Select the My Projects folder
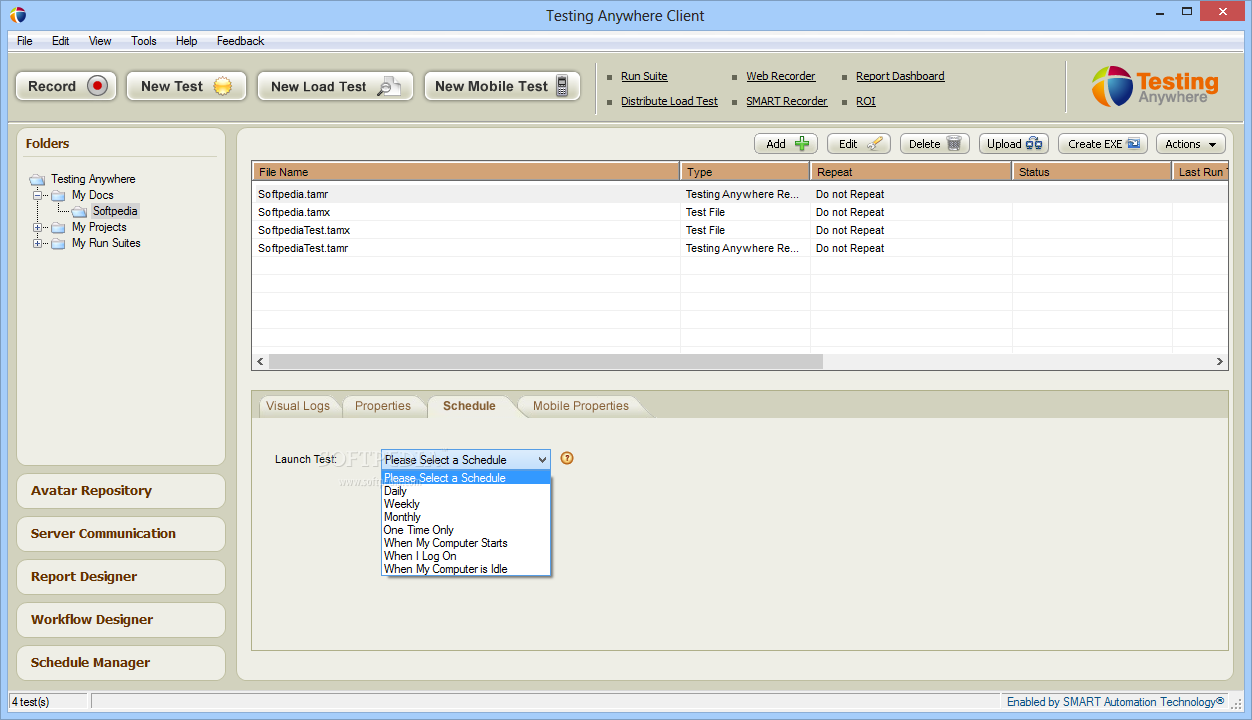 click(99, 227)
